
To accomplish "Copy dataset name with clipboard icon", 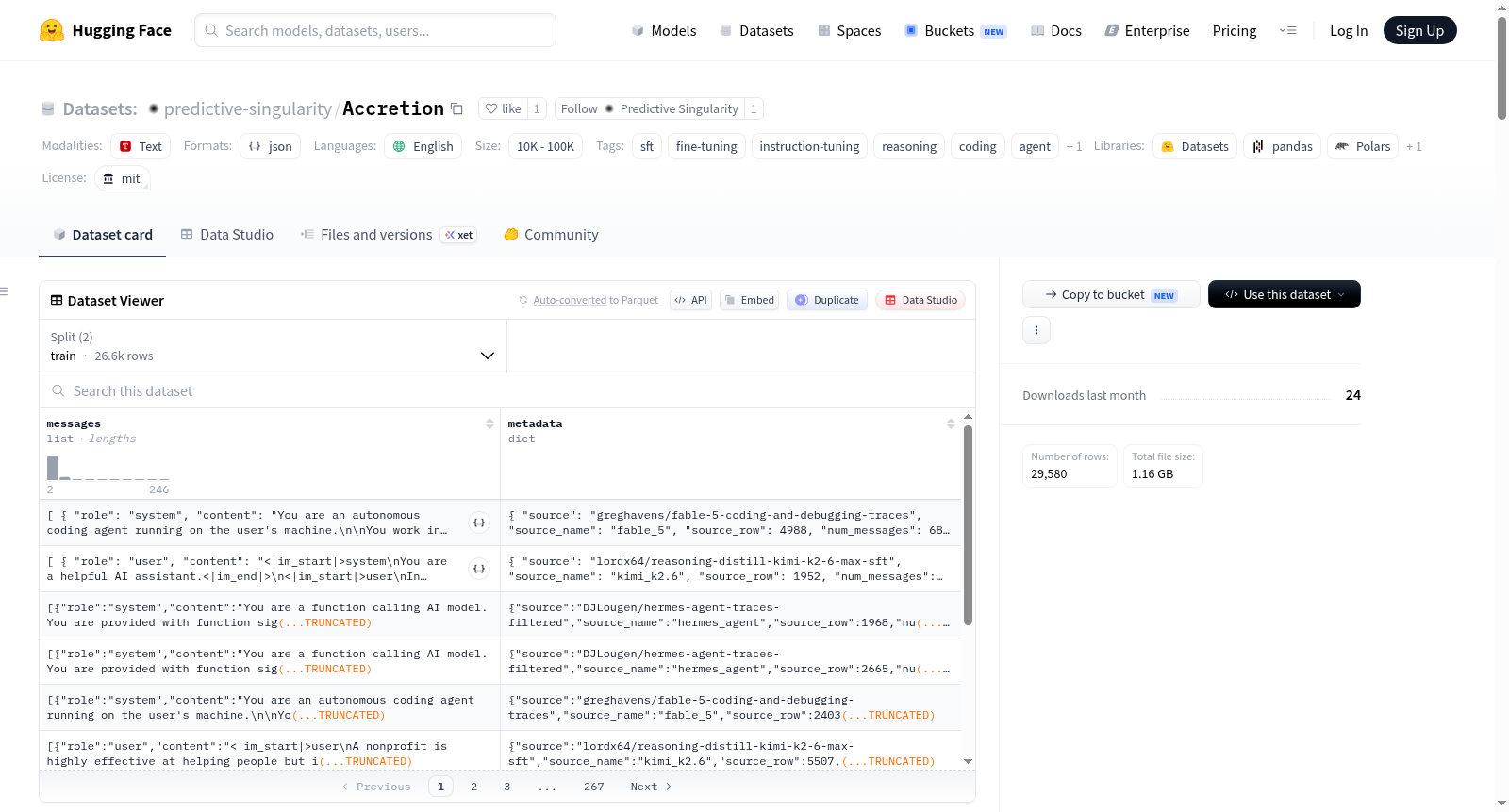I will click(x=456, y=108).
